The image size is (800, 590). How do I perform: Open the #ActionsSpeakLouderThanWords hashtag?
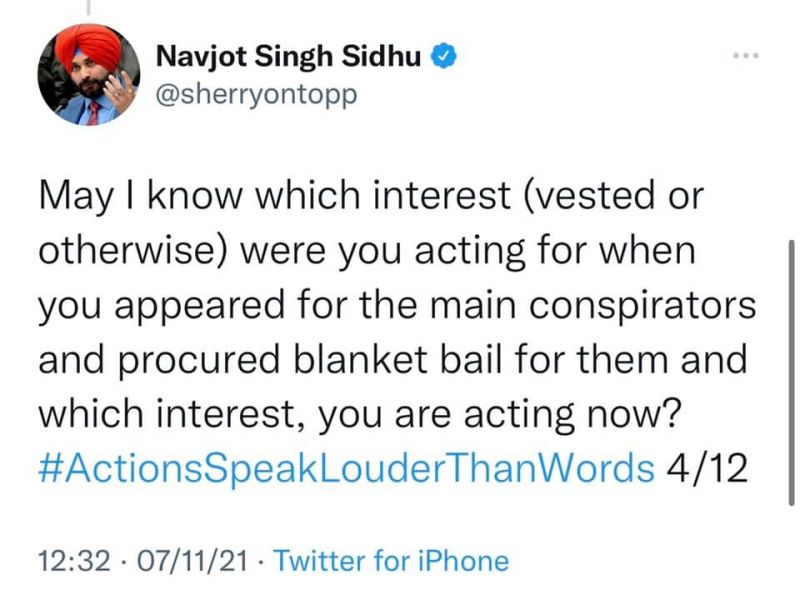[x=346, y=464]
